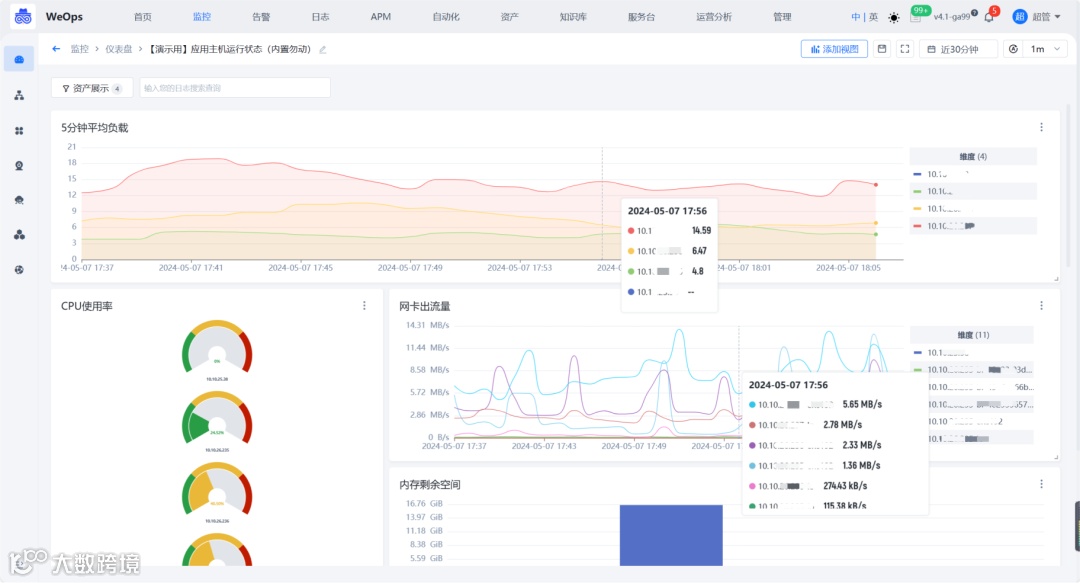Switch to APM tab
The width and height of the screenshot is (1080, 583).
pyautogui.click(x=380, y=17)
